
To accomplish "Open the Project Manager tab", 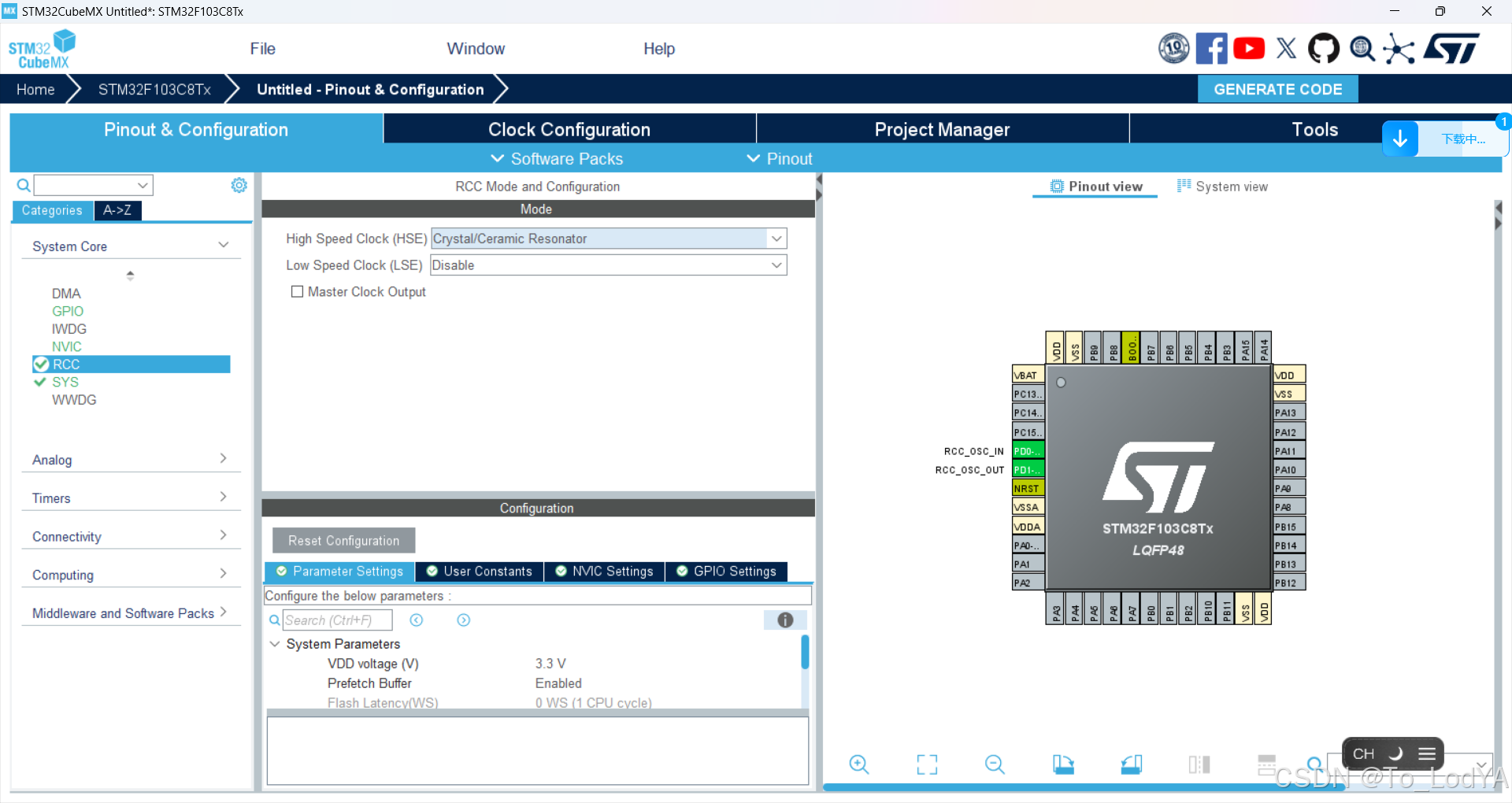I will (942, 129).
